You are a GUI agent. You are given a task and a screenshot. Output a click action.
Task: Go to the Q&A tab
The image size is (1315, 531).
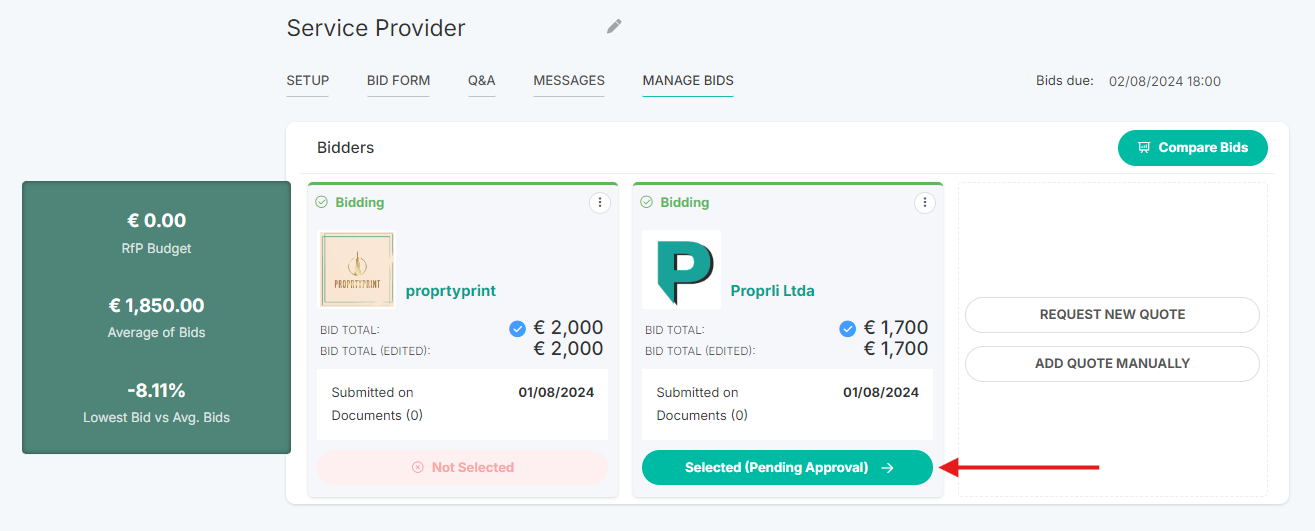(x=482, y=81)
